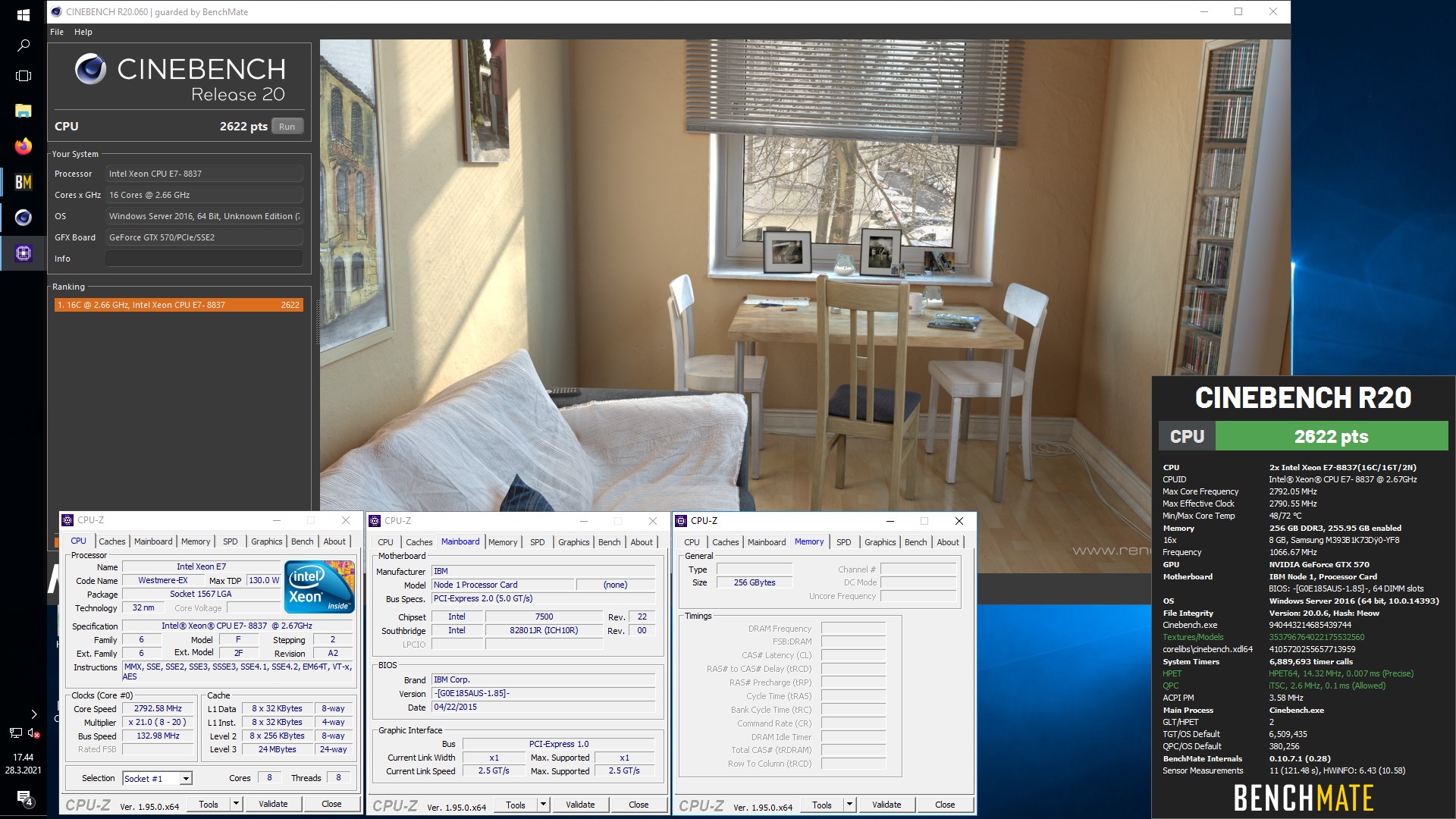1456x819 pixels.
Task: Maximize the Cinebench window
Action: [1238, 11]
